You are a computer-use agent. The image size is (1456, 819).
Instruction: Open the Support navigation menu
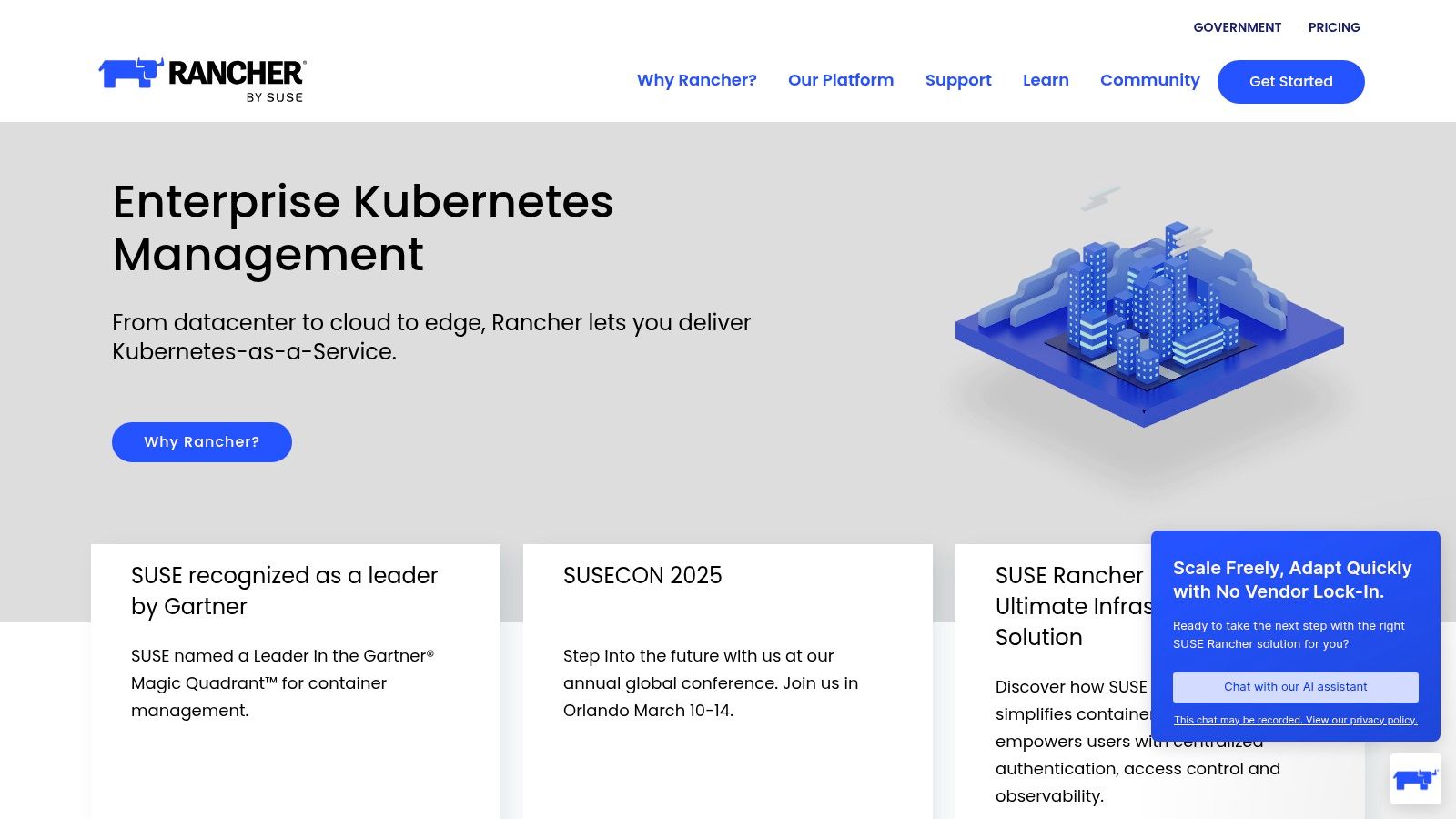(x=958, y=80)
